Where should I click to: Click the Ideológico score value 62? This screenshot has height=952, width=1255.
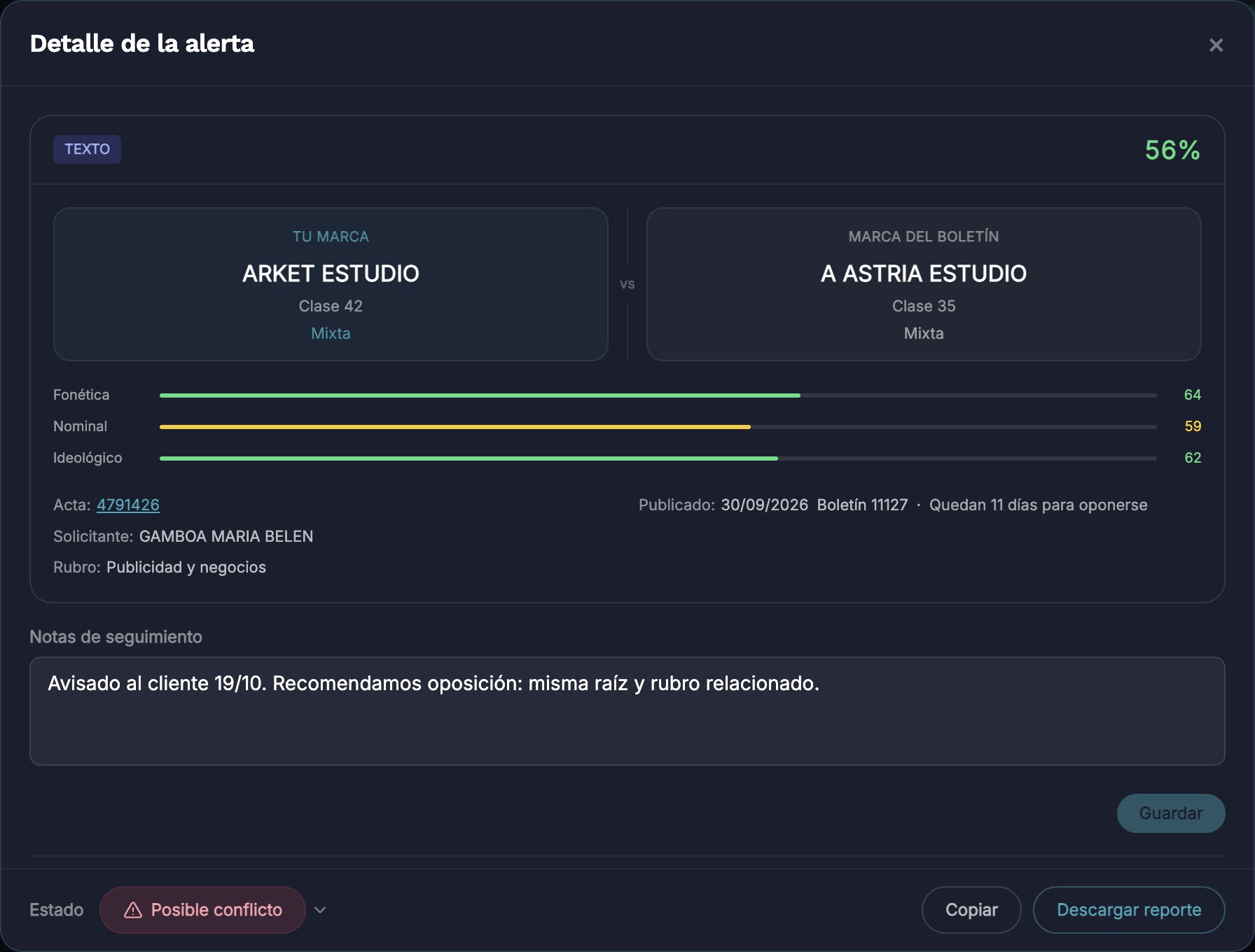(1193, 458)
